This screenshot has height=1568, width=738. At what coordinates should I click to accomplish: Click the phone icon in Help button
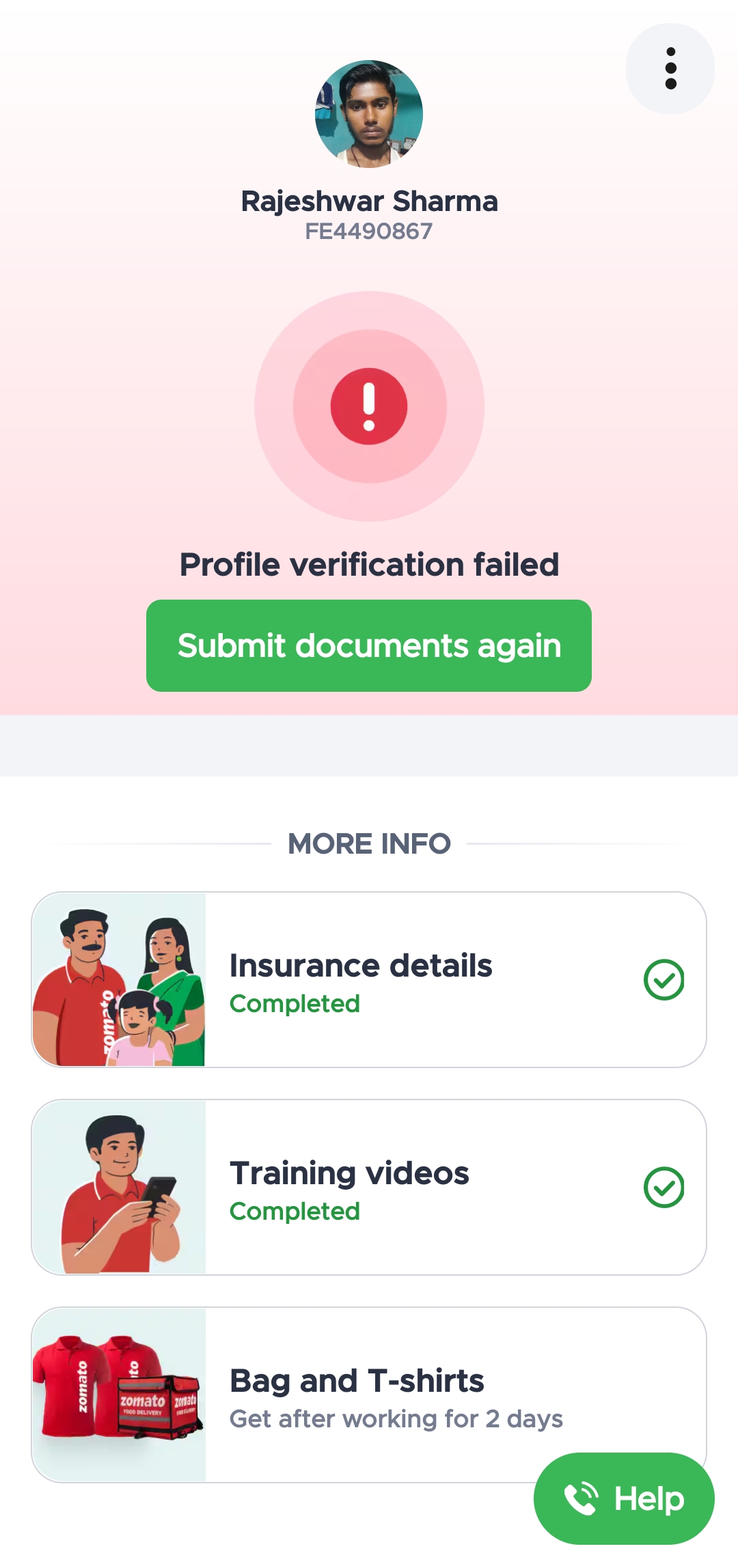tap(581, 1498)
